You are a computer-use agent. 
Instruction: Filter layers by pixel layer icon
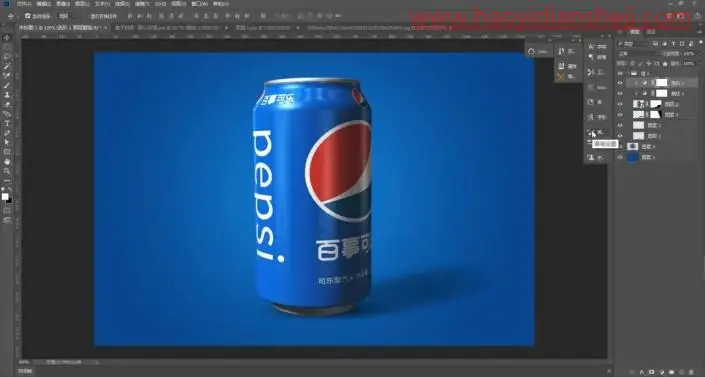(x=656, y=44)
